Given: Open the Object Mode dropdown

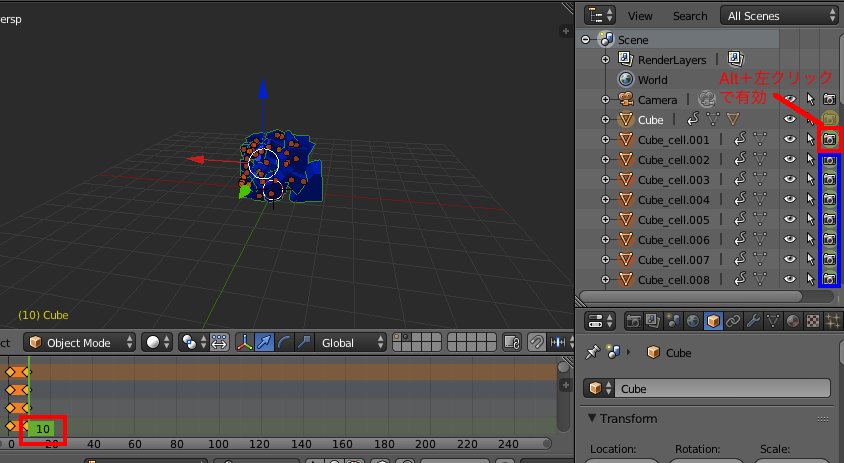Looking at the screenshot, I should pyautogui.click(x=79, y=342).
